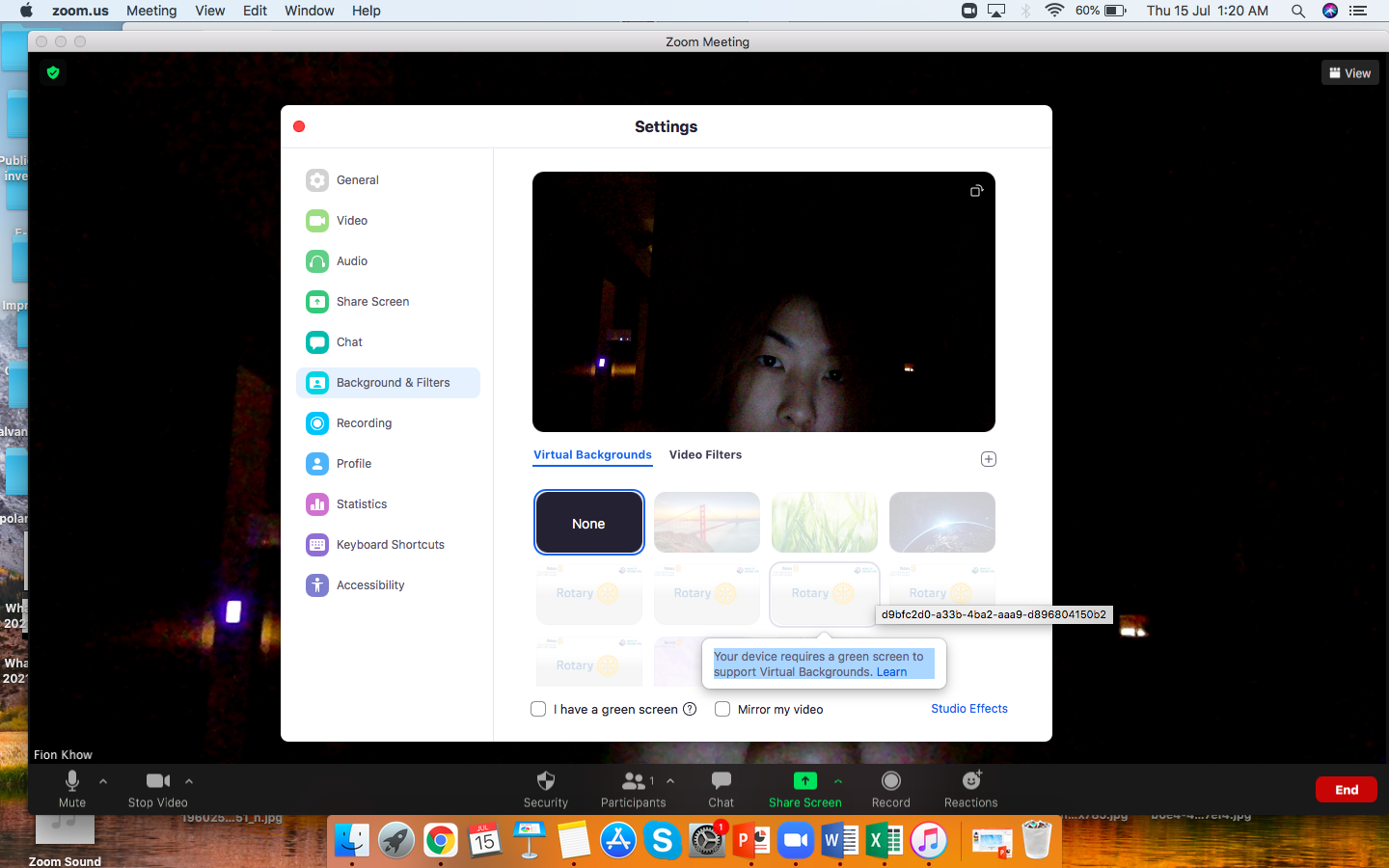
Task: Expand the arrow next to Participants
Action: [670, 781]
